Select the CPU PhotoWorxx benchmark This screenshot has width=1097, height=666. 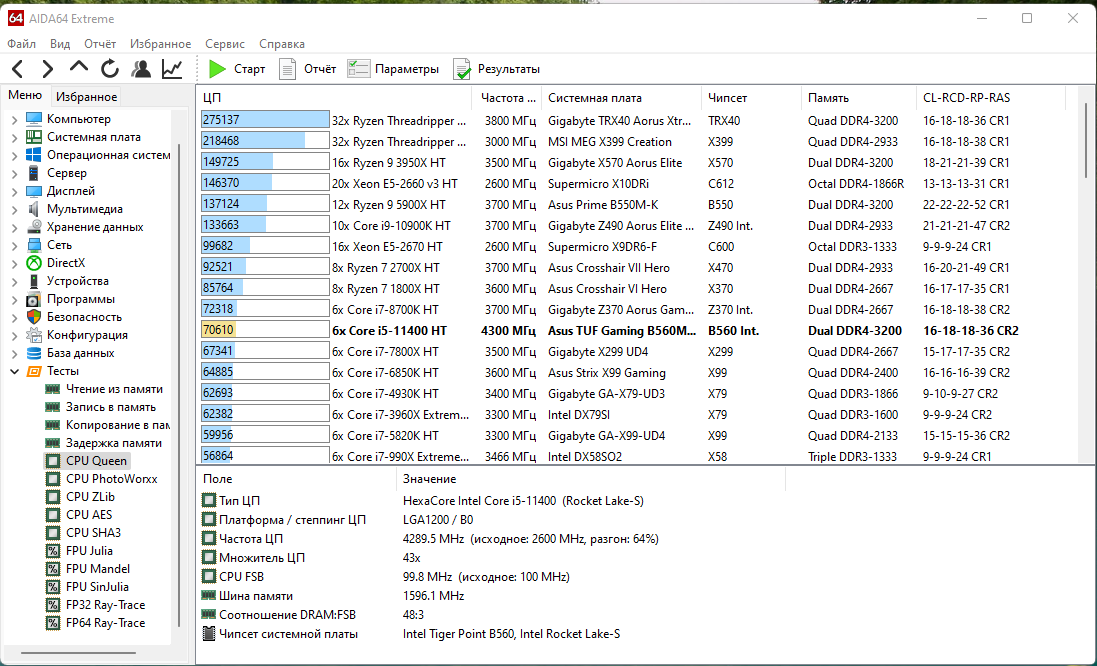click(x=101, y=479)
